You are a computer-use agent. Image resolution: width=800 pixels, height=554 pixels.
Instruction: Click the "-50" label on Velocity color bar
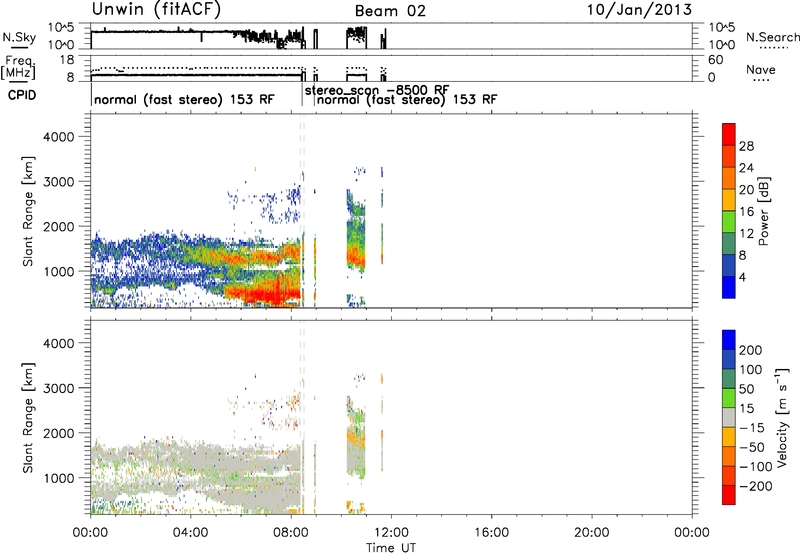coord(752,447)
